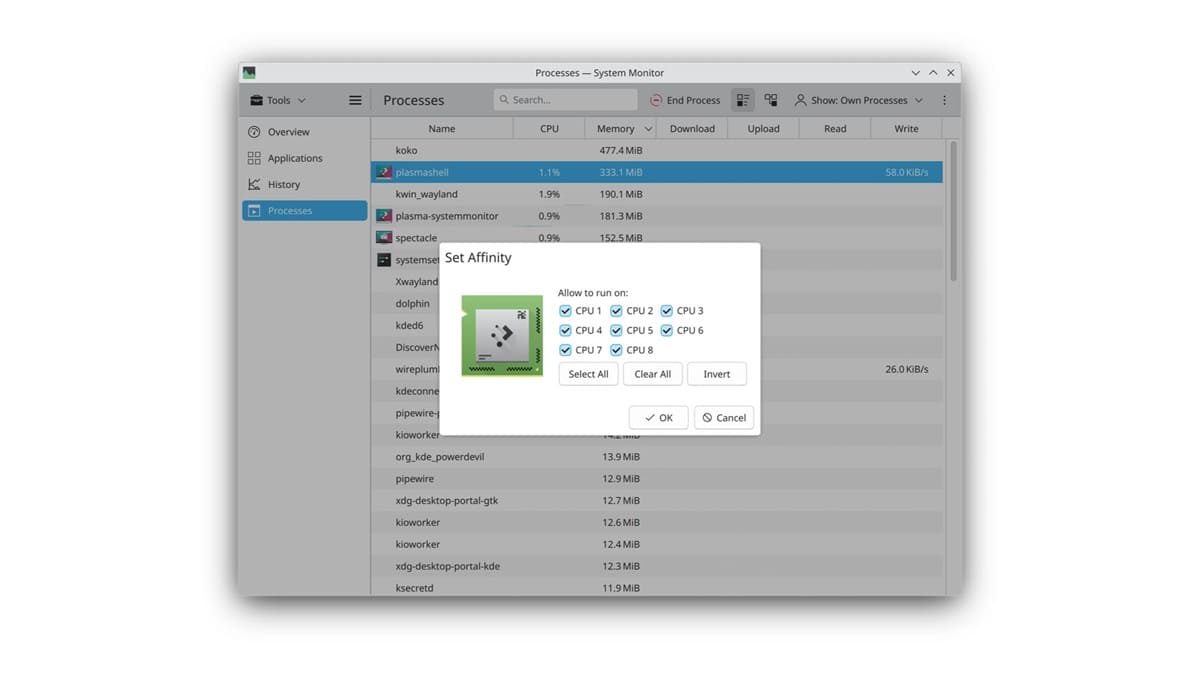
Task: Click the plasmashell process icon
Action: 383,173
